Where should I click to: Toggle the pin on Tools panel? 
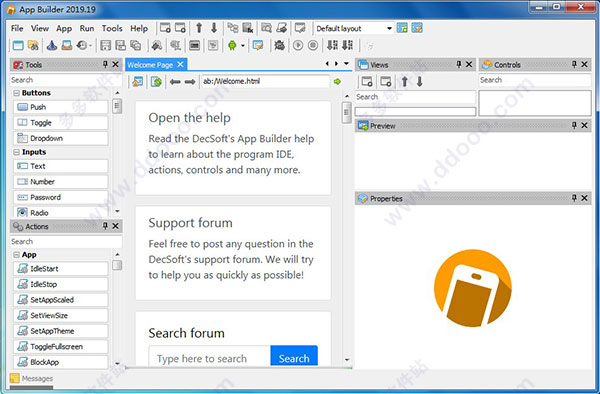point(105,65)
